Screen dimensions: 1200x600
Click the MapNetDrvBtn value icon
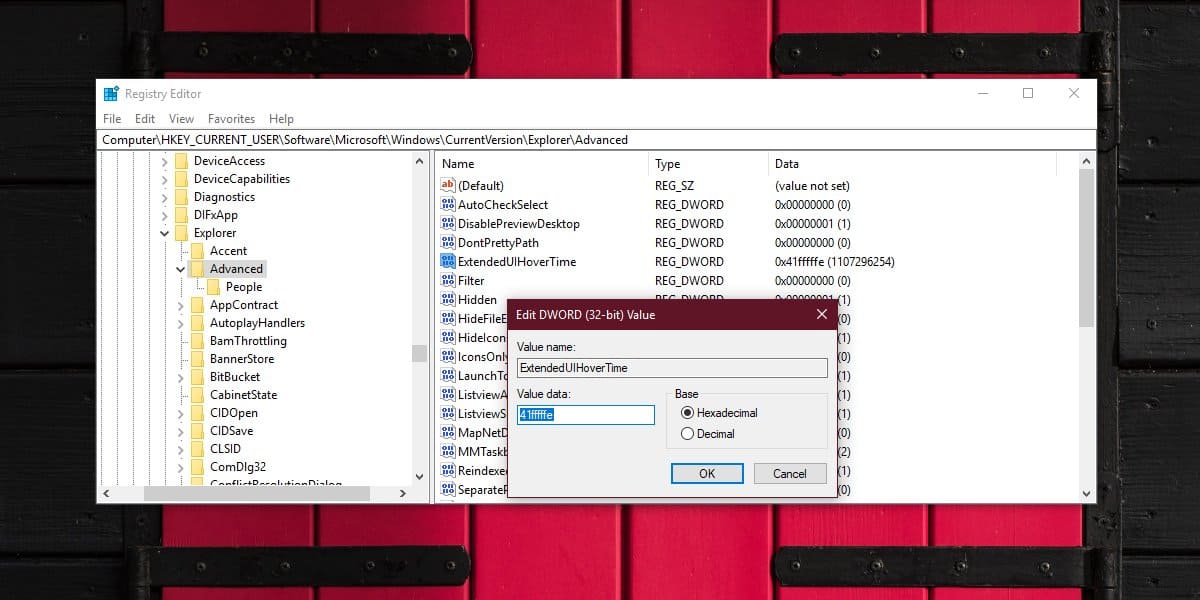coord(448,433)
